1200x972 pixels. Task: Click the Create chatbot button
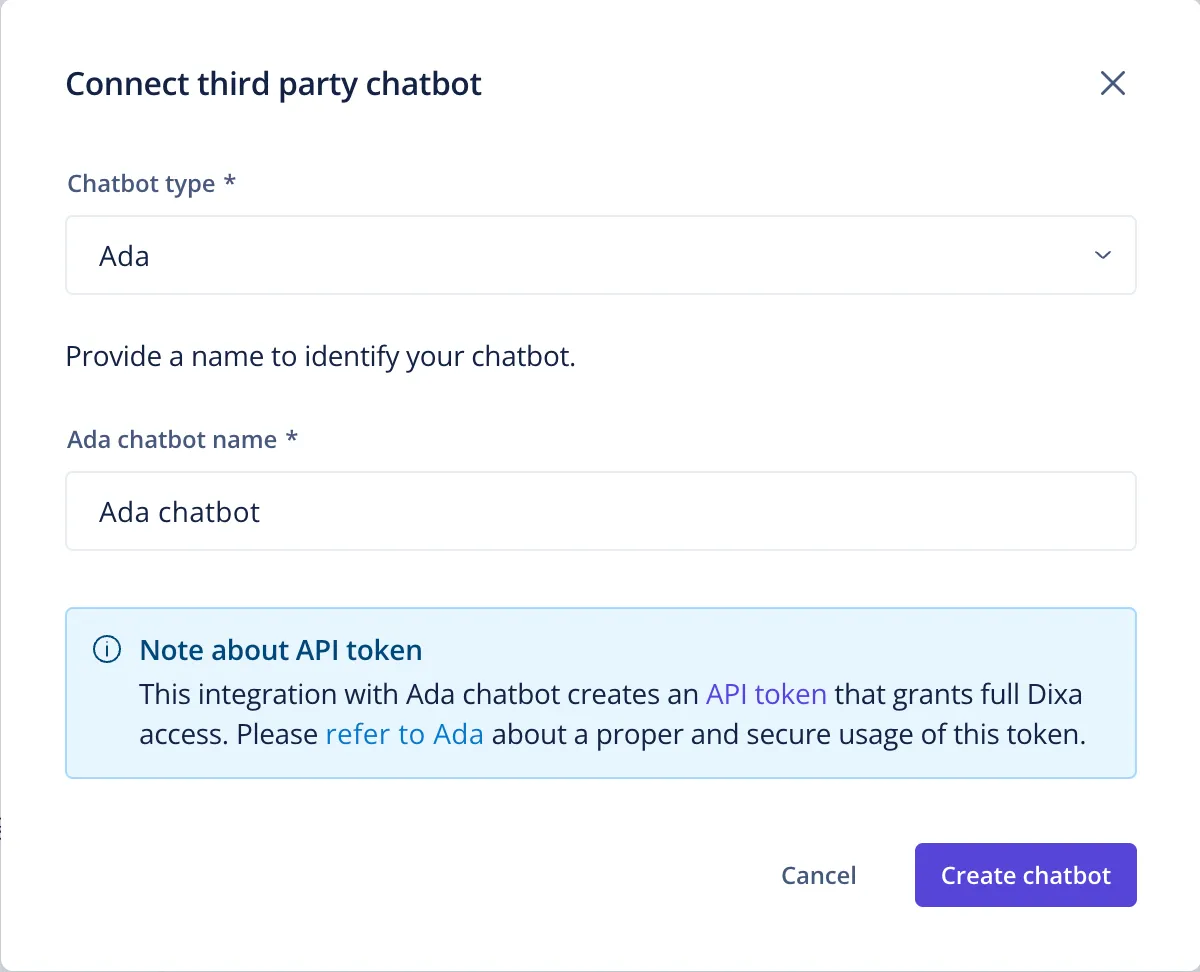point(1026,875)
